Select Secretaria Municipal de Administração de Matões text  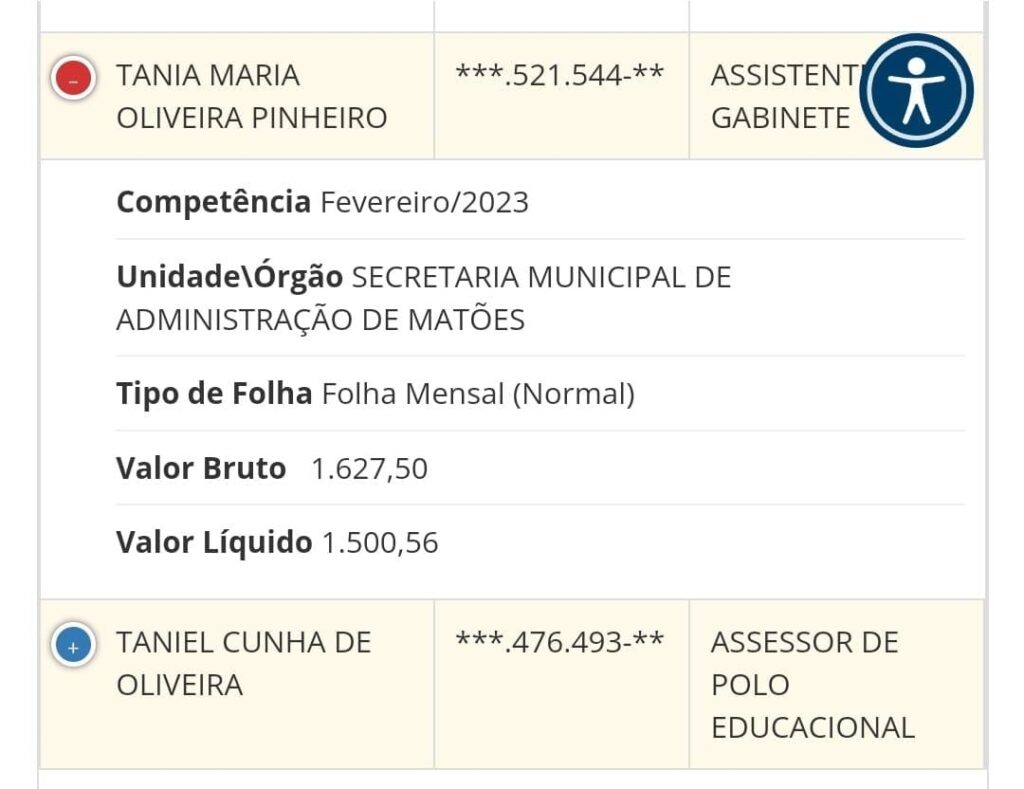pos(423,299)
